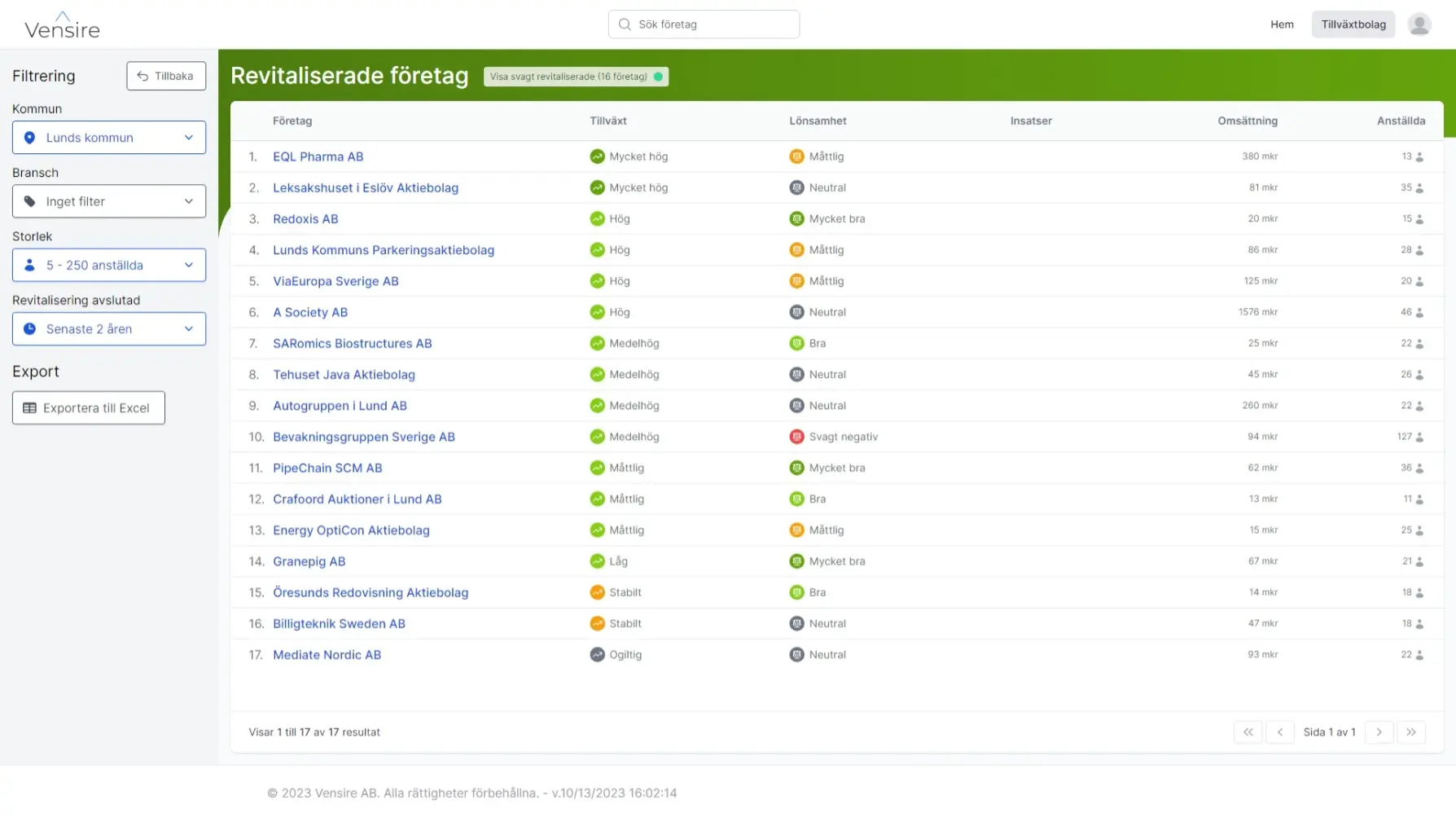Click the Måttlig growth icon for PipeChain SCM AB
The image size is (1456, 818).
coord(597,468)
